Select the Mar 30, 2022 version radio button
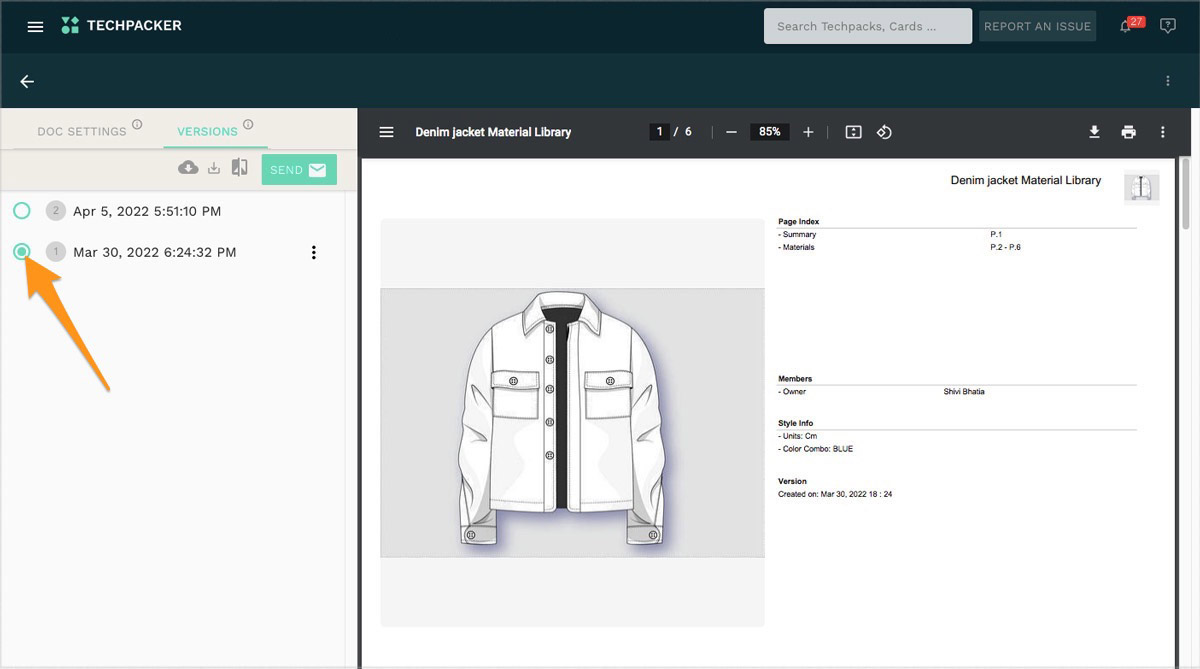 point(22,252)
